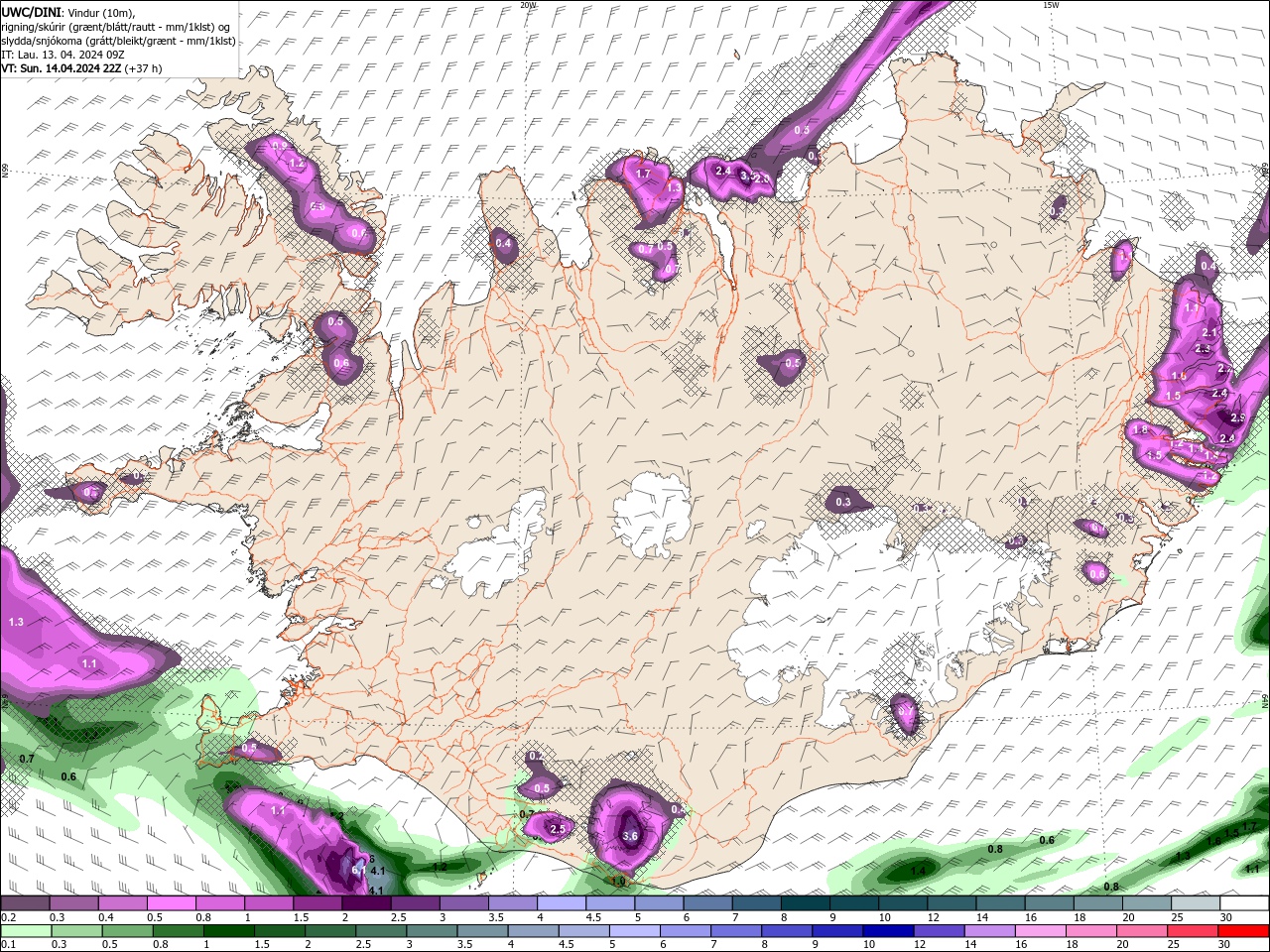The width and height of the screenshot is (1270, 952).
Task: Select the white 30 snow legend swatch
Action: pyautogui.click(x=1244, y=903)
